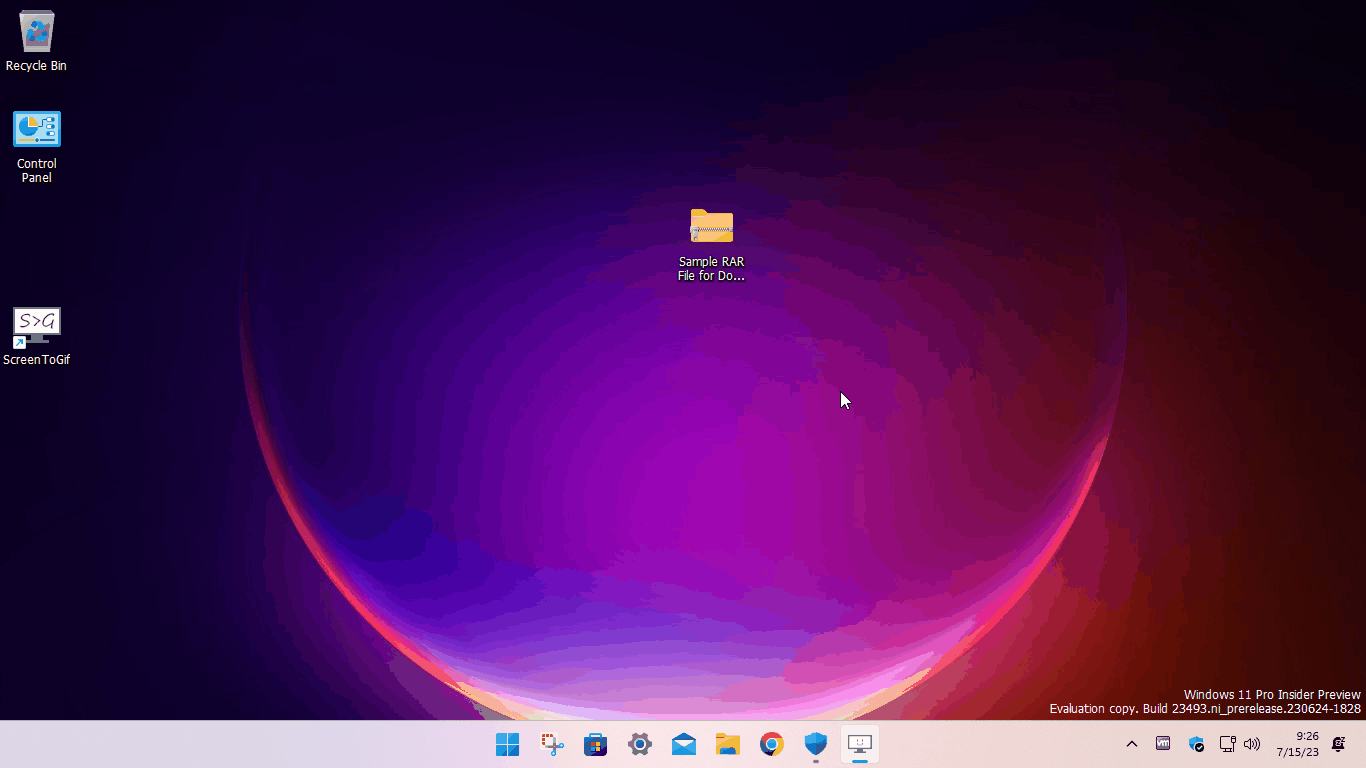Screen dimensions: 1366x768
Task: Select the ScreenToGif desktop shortcut
Action: pyautogui.click(x=37, y=337)
